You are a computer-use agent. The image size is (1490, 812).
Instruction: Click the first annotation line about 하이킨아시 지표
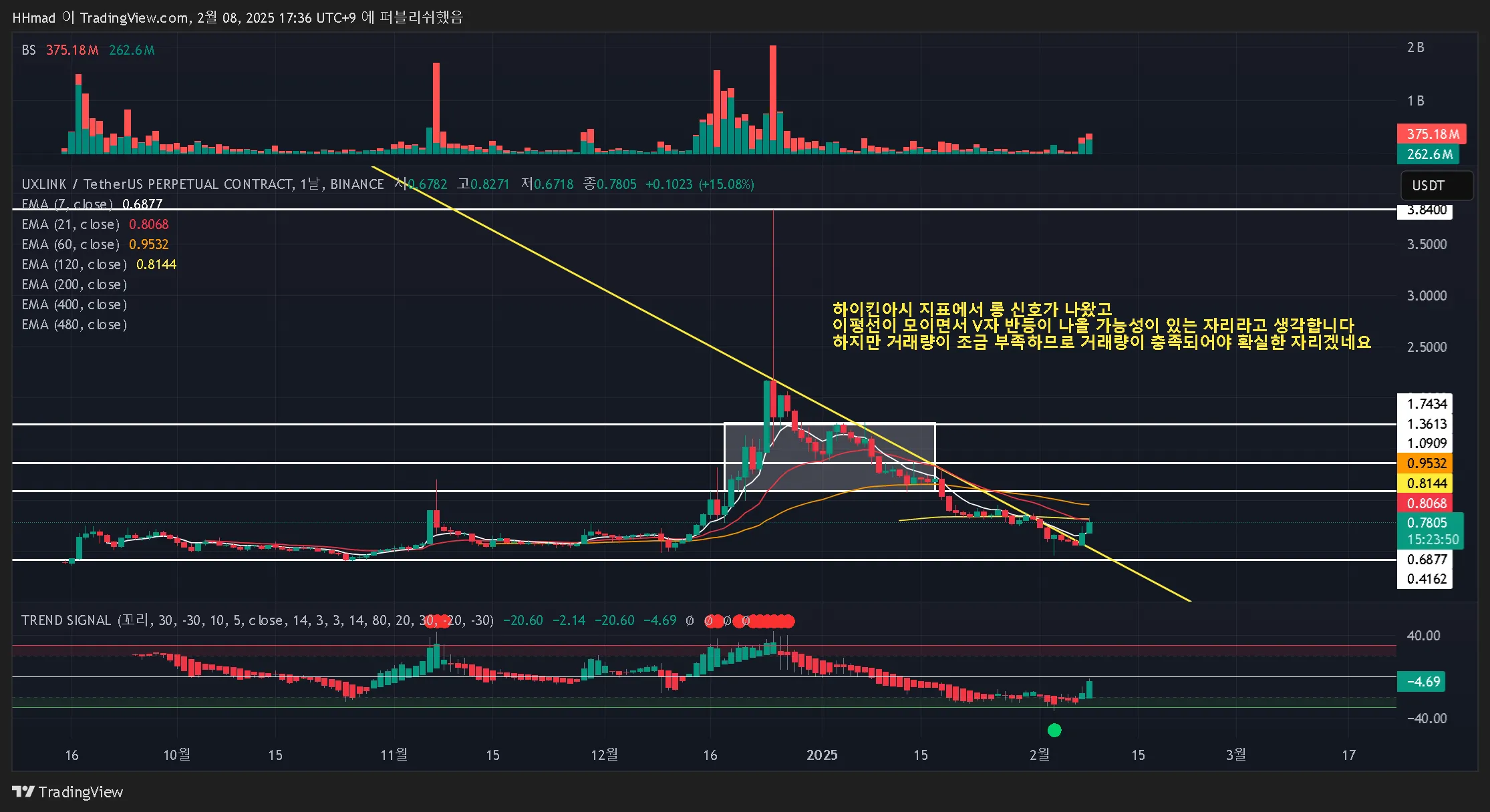[x=972, y=309]
